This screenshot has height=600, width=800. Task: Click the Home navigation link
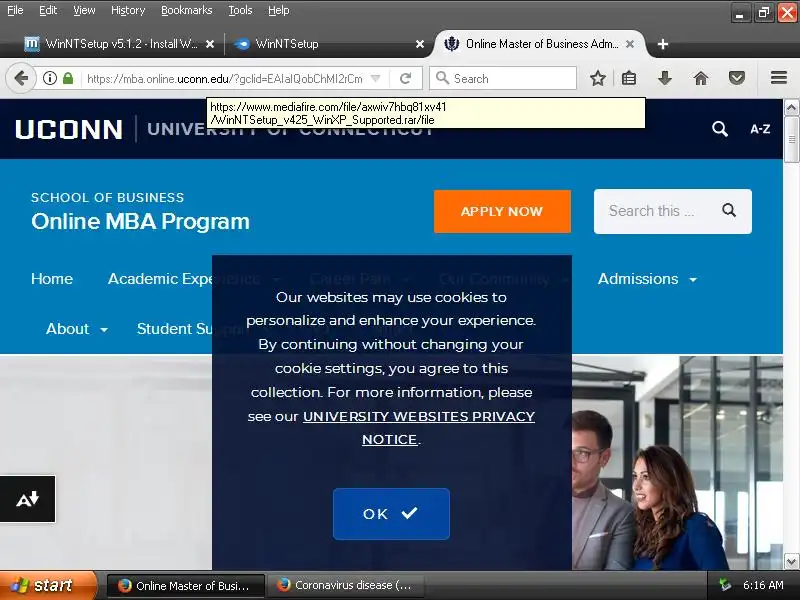pyautogui.click(x=52, y=279)
